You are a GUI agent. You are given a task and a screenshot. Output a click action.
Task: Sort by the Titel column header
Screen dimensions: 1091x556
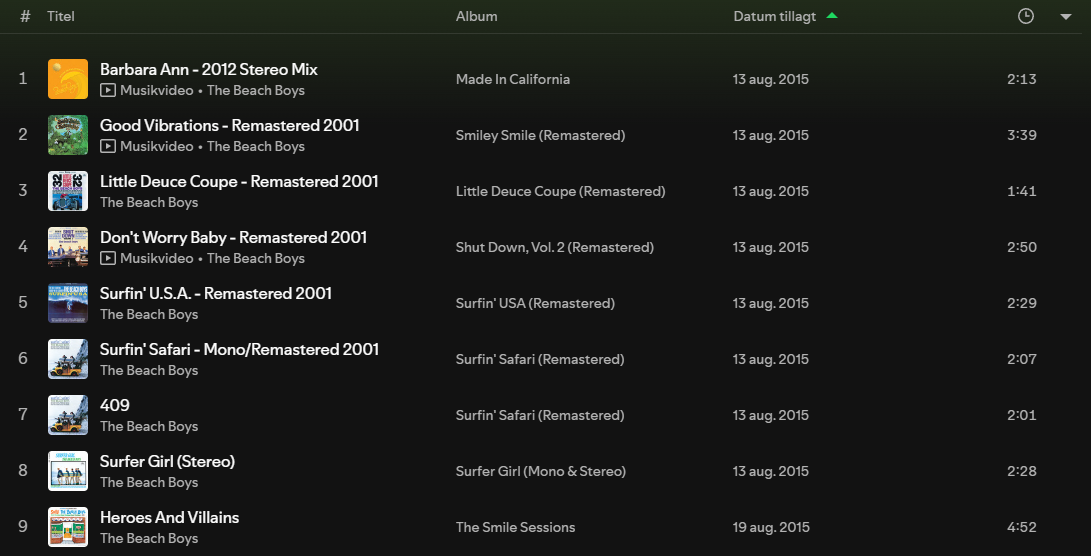[x=61, y=16]
